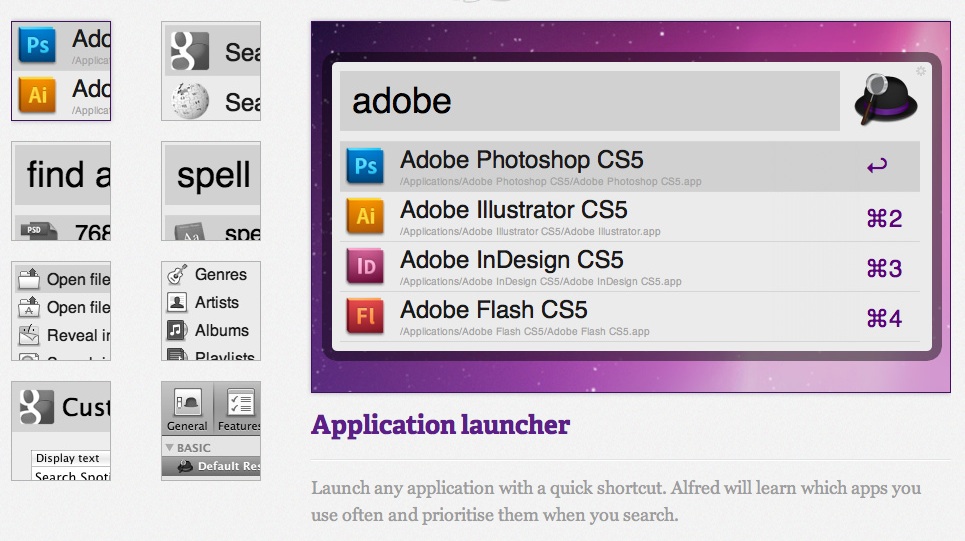Select the 'spell' dictionary thumbnail
This screenshot has width=965, height=541.
point(211,191)
